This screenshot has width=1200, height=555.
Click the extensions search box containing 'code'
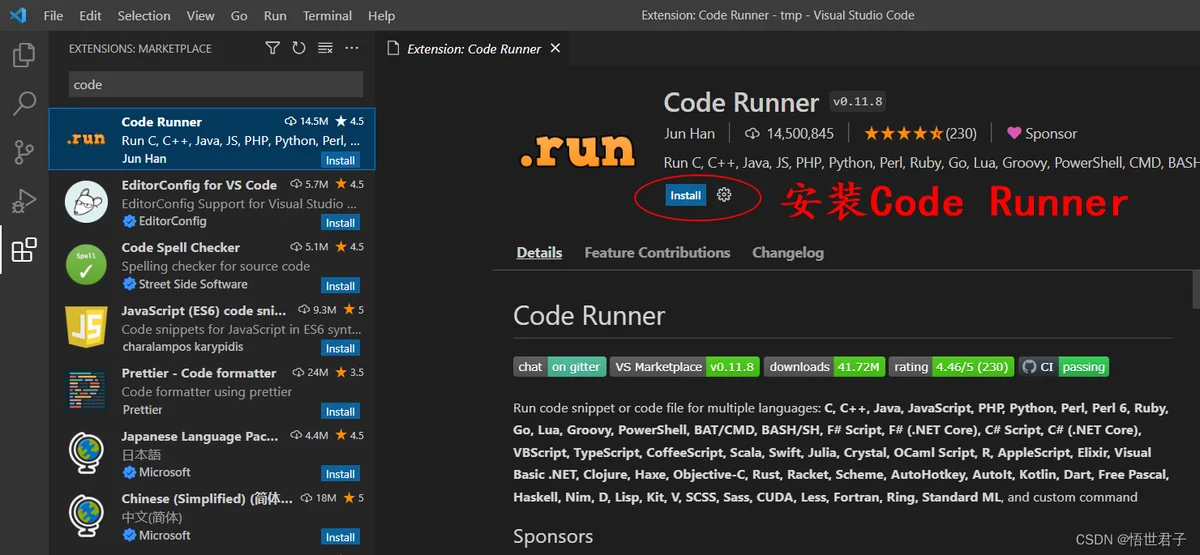pos(215,84)
